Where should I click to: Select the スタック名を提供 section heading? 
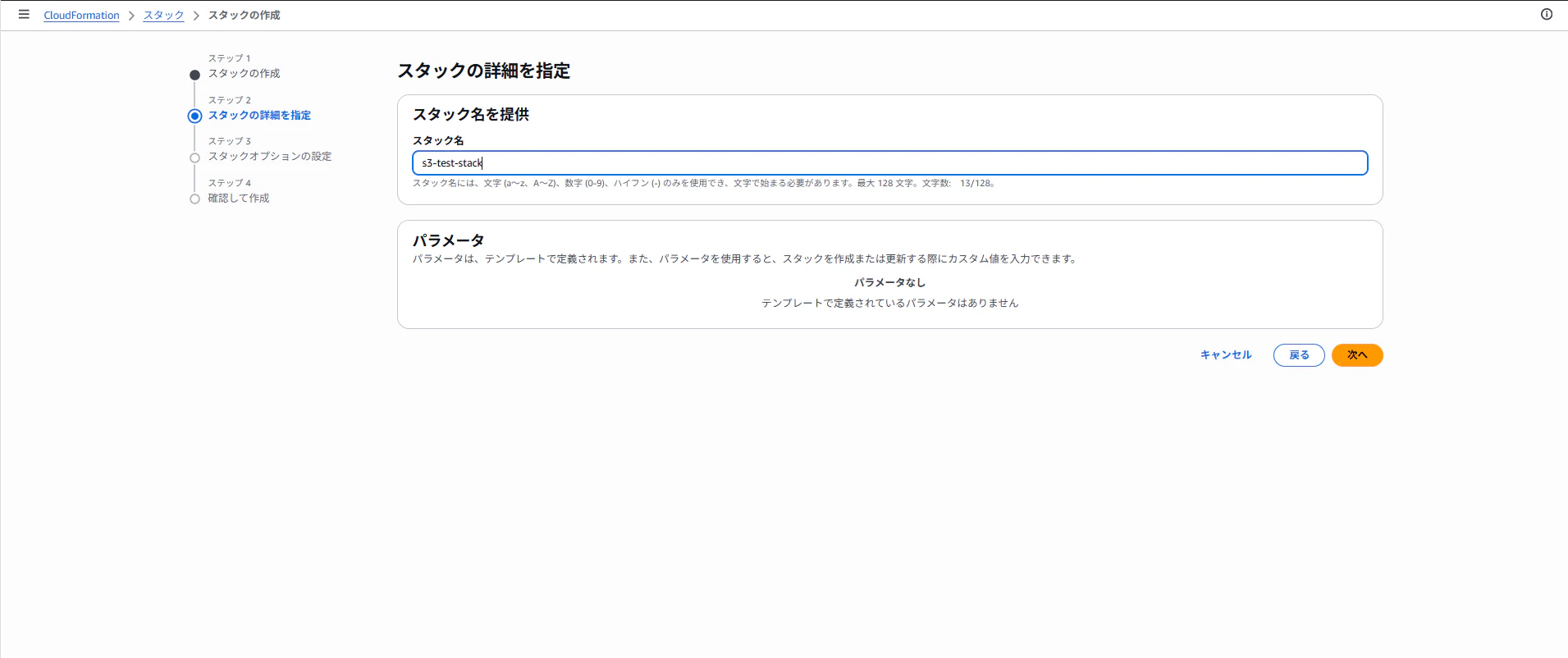pyautogui.click(x=470, y=115)
